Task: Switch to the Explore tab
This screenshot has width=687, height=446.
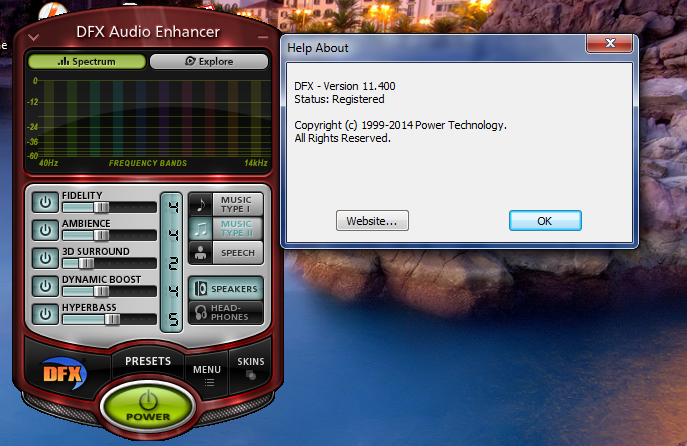Action: pos(209,61)
